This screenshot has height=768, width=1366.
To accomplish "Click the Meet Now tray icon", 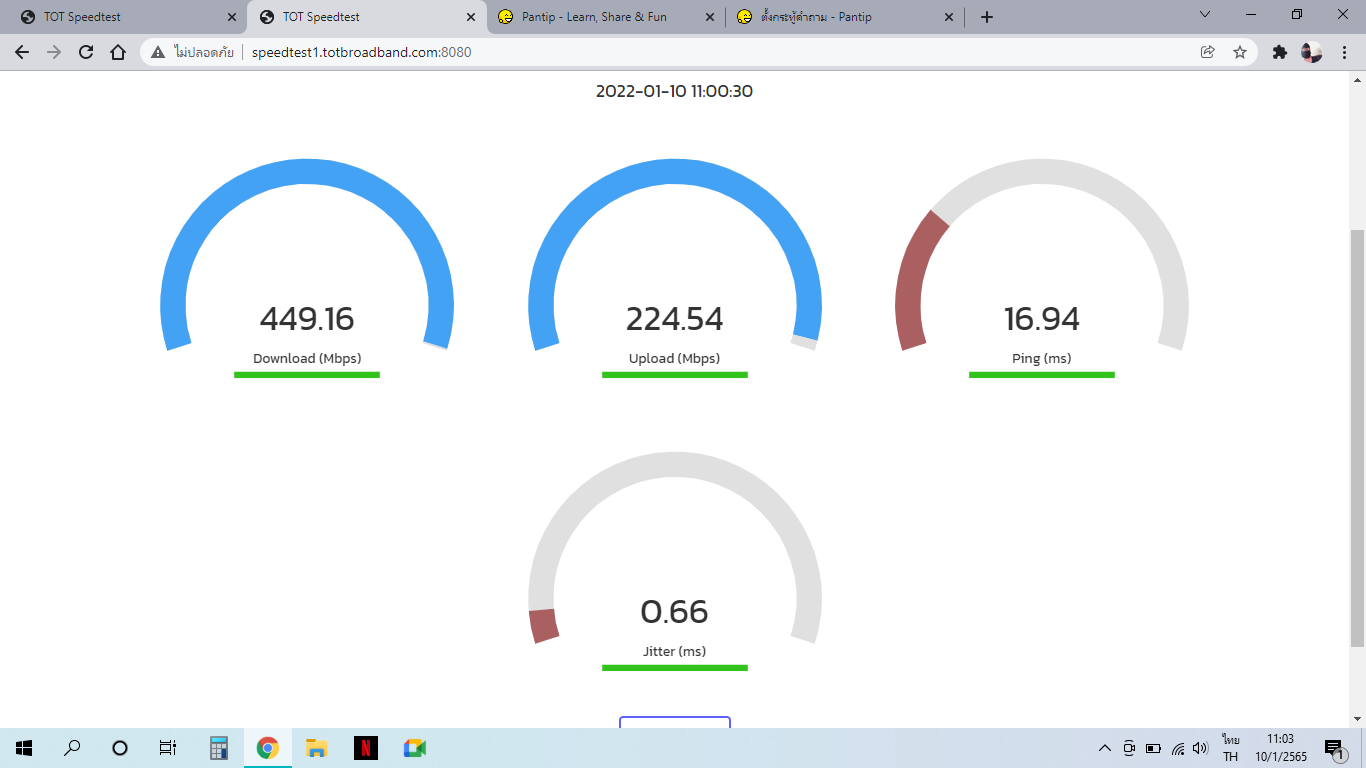I will (x=1129, y=748).
